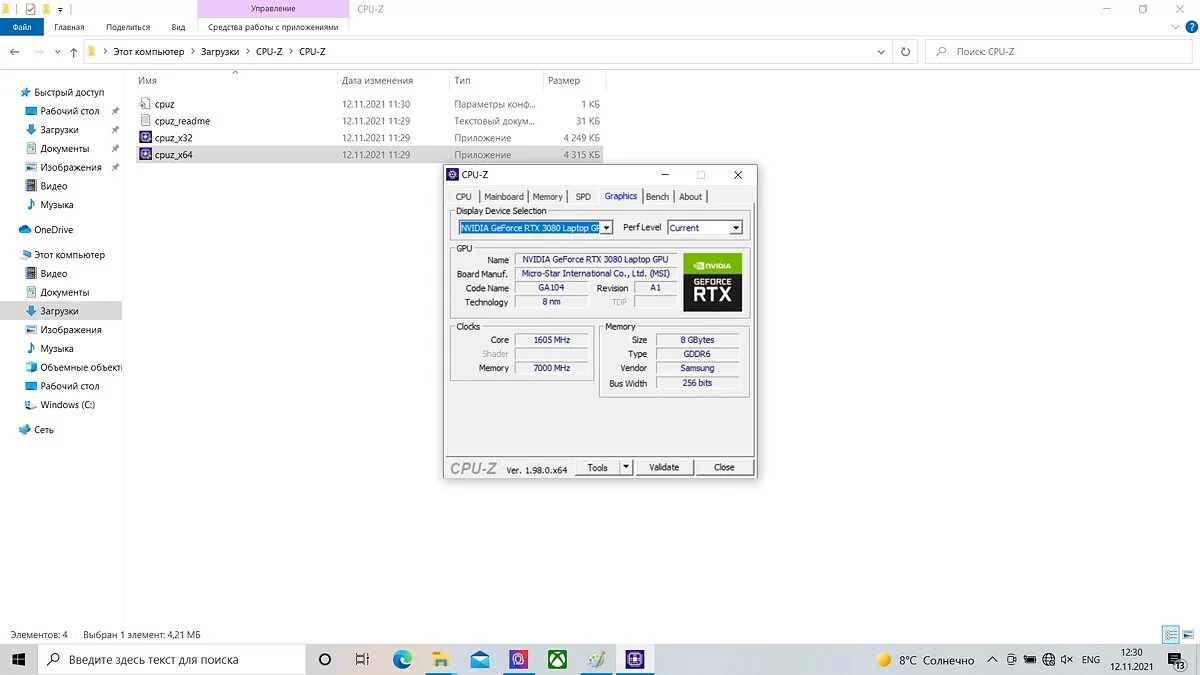Click the cpuz_readme text document icon
The width and height of the screenshot is (1200, 675).
(146, 121)
